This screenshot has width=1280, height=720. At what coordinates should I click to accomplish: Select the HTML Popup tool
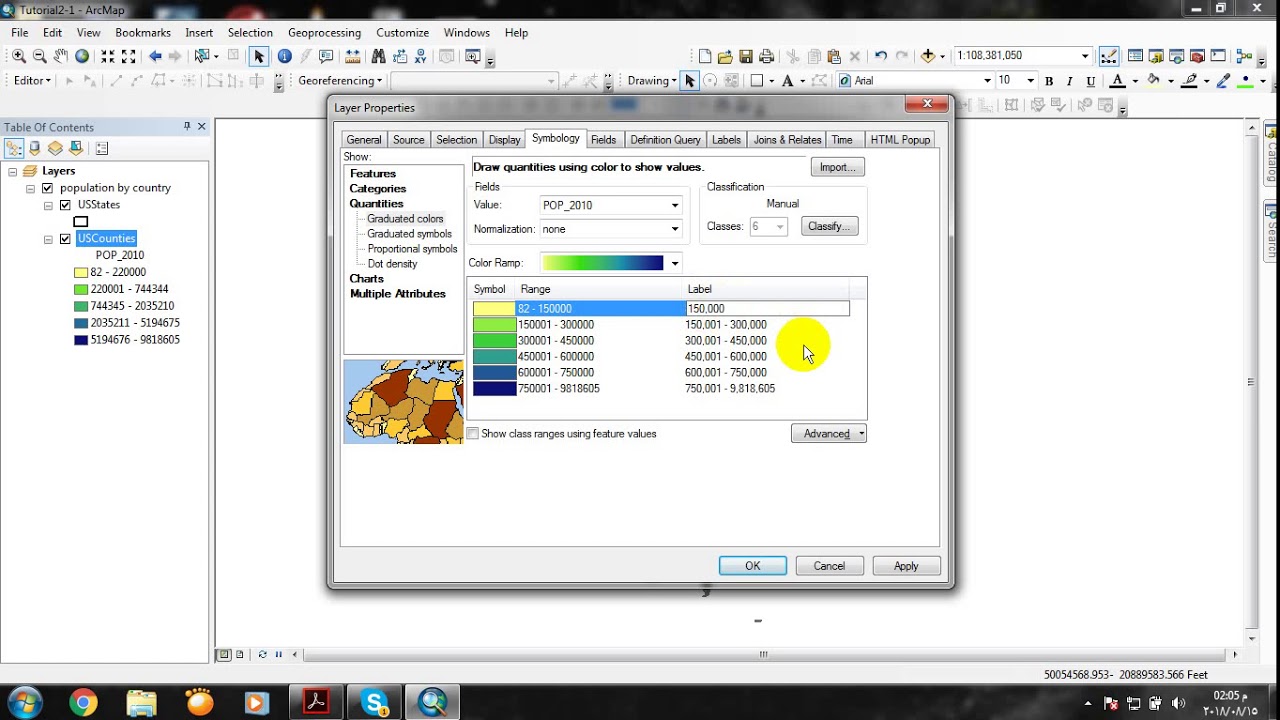326,56
